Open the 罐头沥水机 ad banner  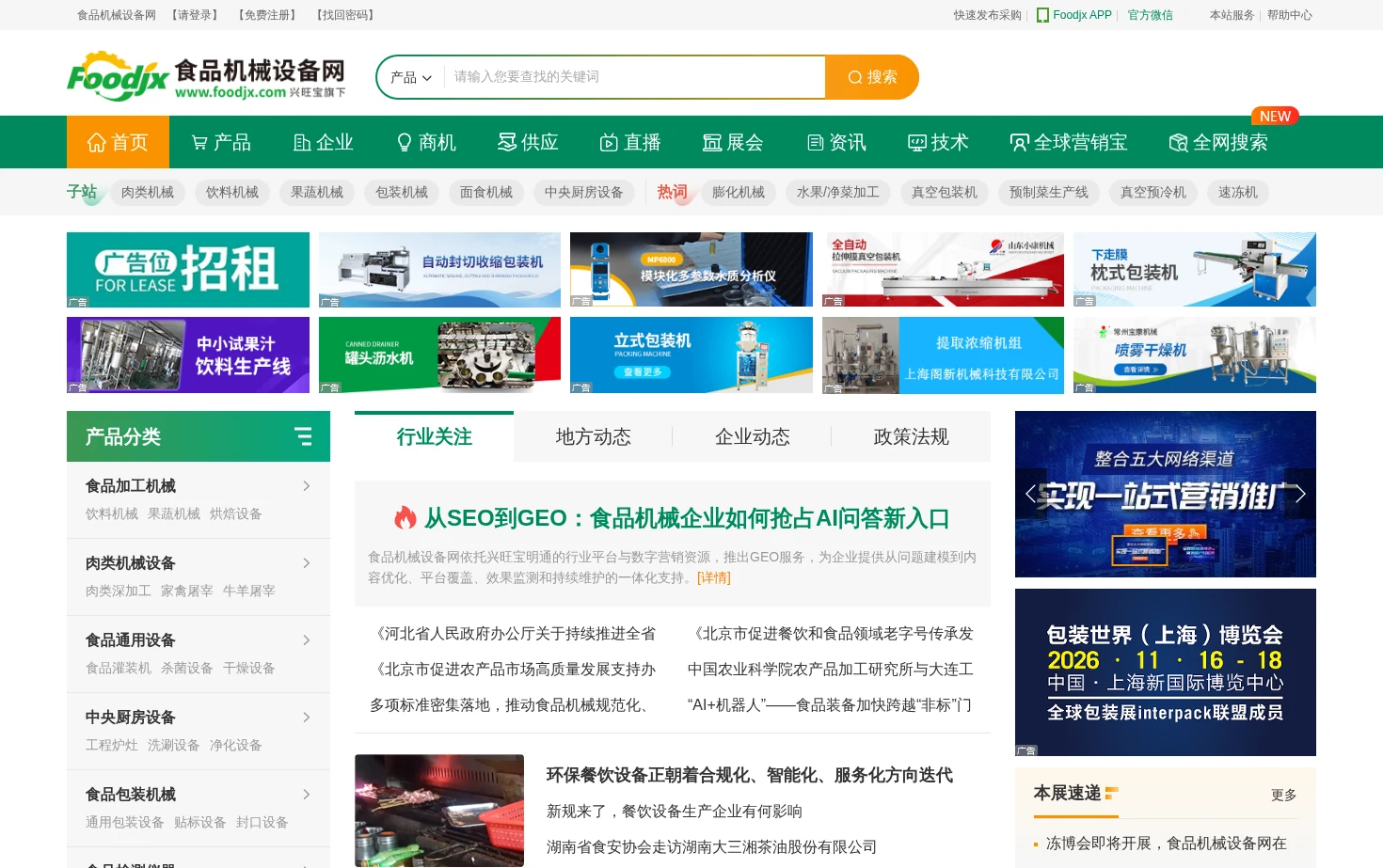(439, 355)
